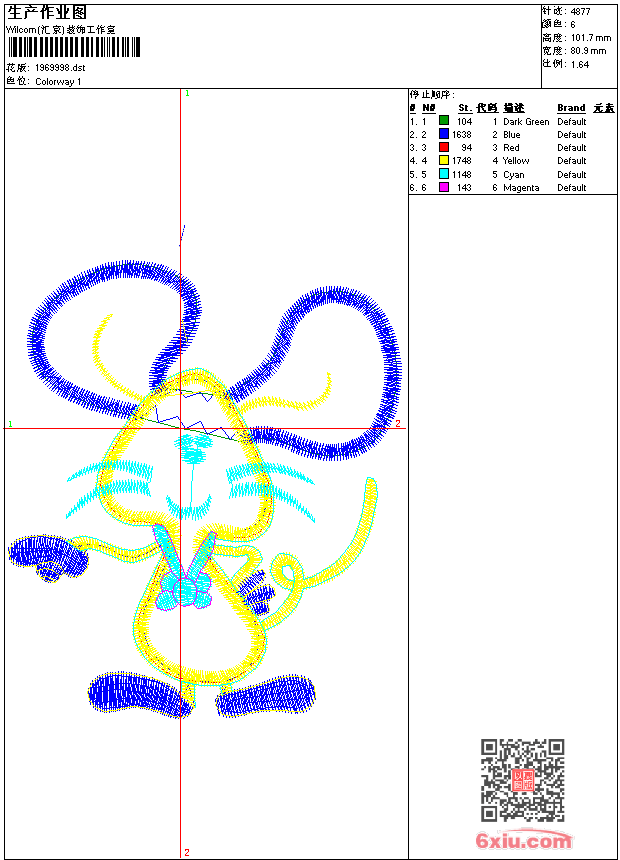Screen dimensions: 620x860
Task: Click the 描述 column header
Action: (514, 108)
